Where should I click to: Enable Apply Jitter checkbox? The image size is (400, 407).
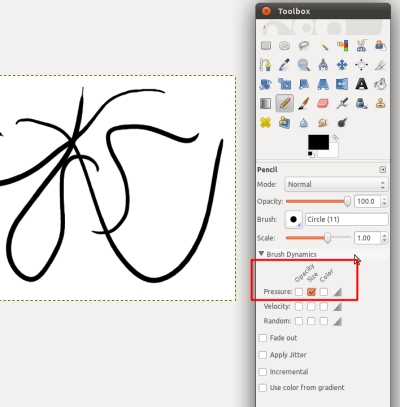(263, 355)
